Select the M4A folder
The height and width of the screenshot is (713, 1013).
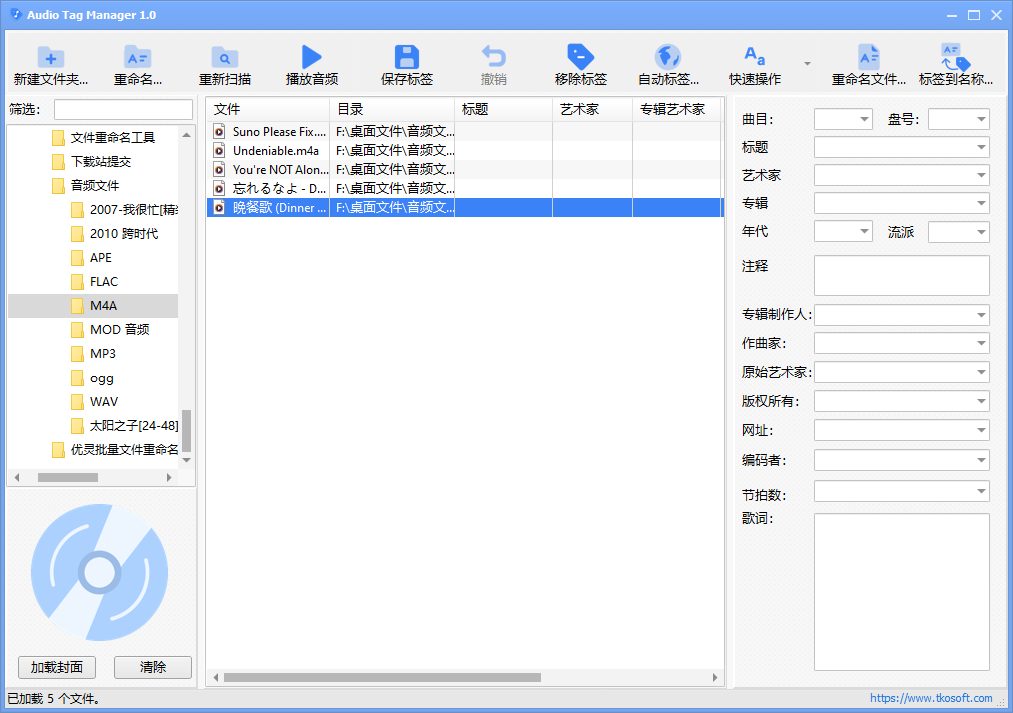pos(93,305)
